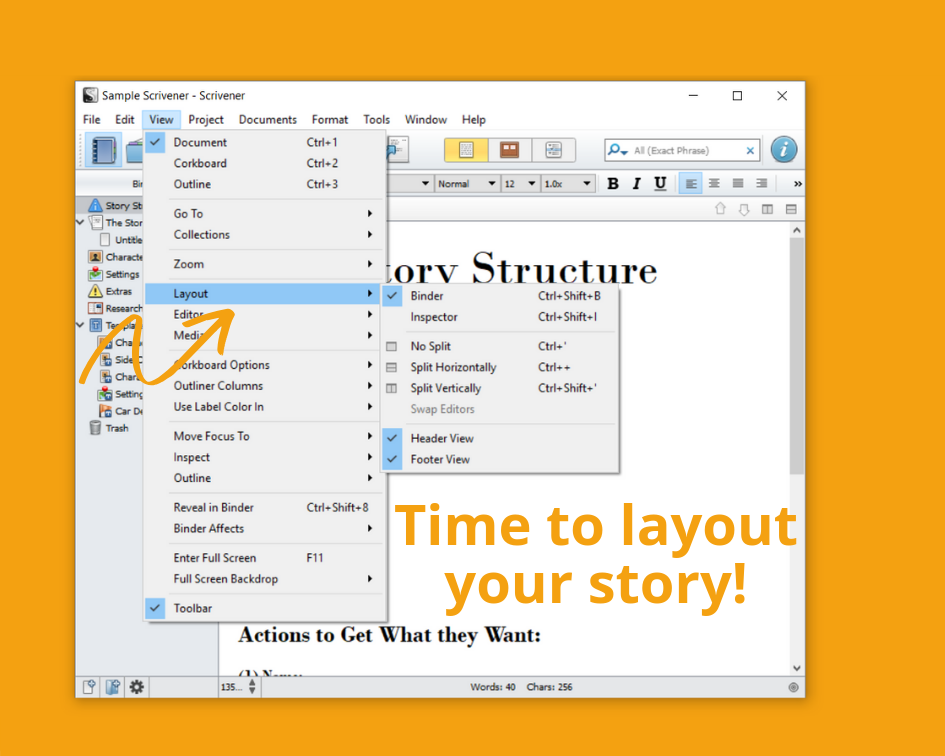
Task: Open the gear actions menu in footer
Action: point(137,687)
